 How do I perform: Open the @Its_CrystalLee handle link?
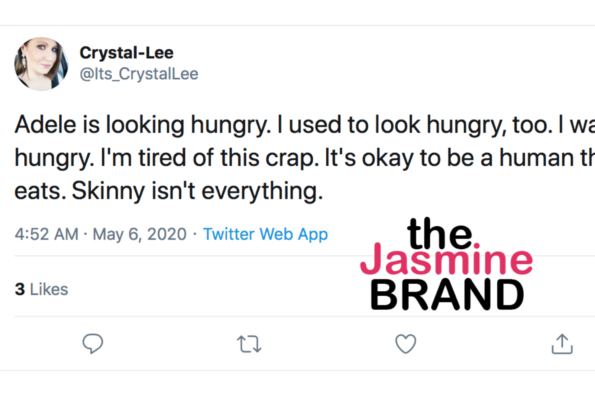tap(139, 74)
